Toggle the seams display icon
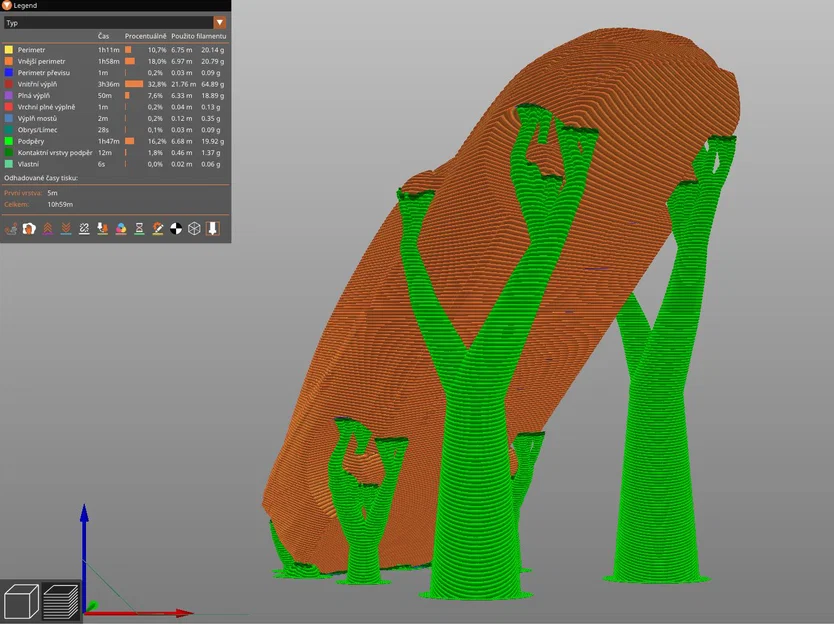The width and height of the screenshot is (834, 625). click(x=85, y=229)
